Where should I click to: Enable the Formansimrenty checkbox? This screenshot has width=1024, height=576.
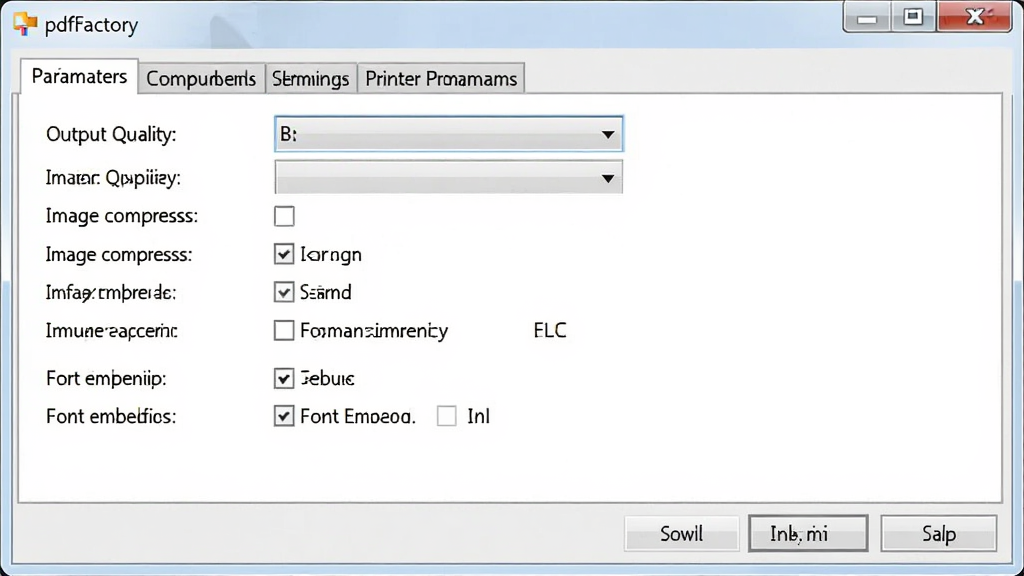point(284,330)
